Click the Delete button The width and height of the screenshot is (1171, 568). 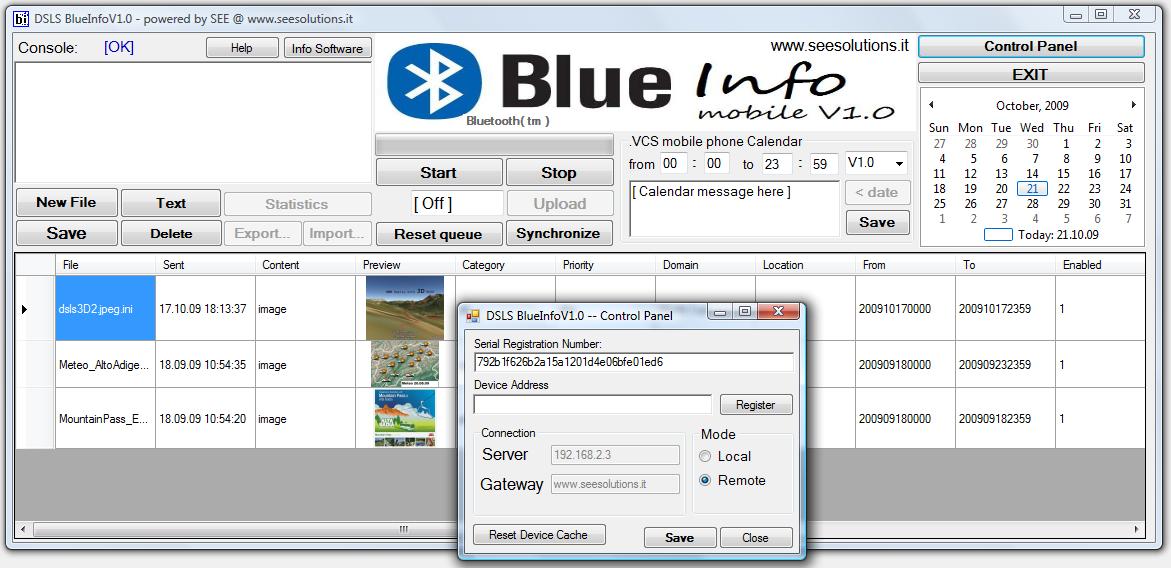pyautogui.click(x=171, y=233)
